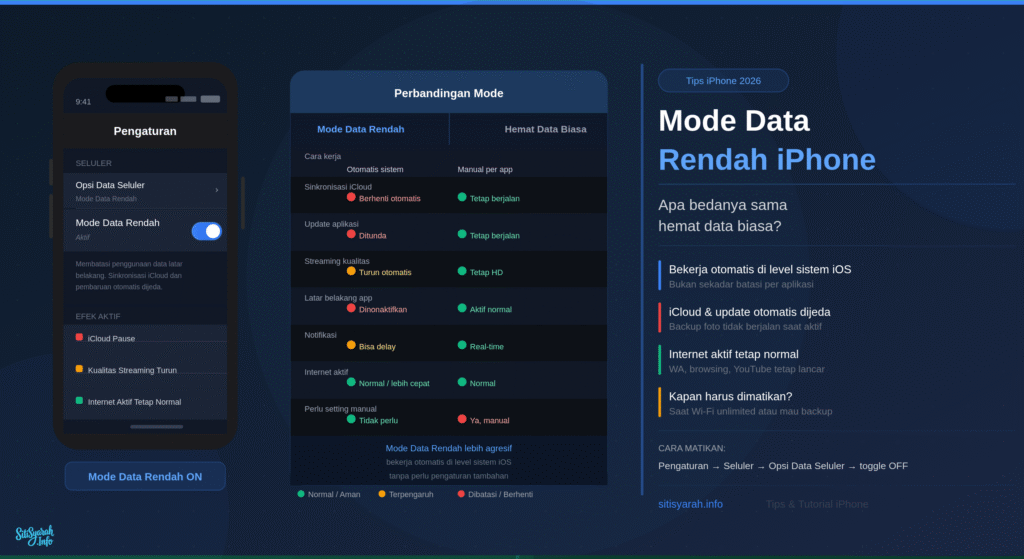
Task: Click 'Kapan harus dimatikan?' heading
Action: pos(730,396)
